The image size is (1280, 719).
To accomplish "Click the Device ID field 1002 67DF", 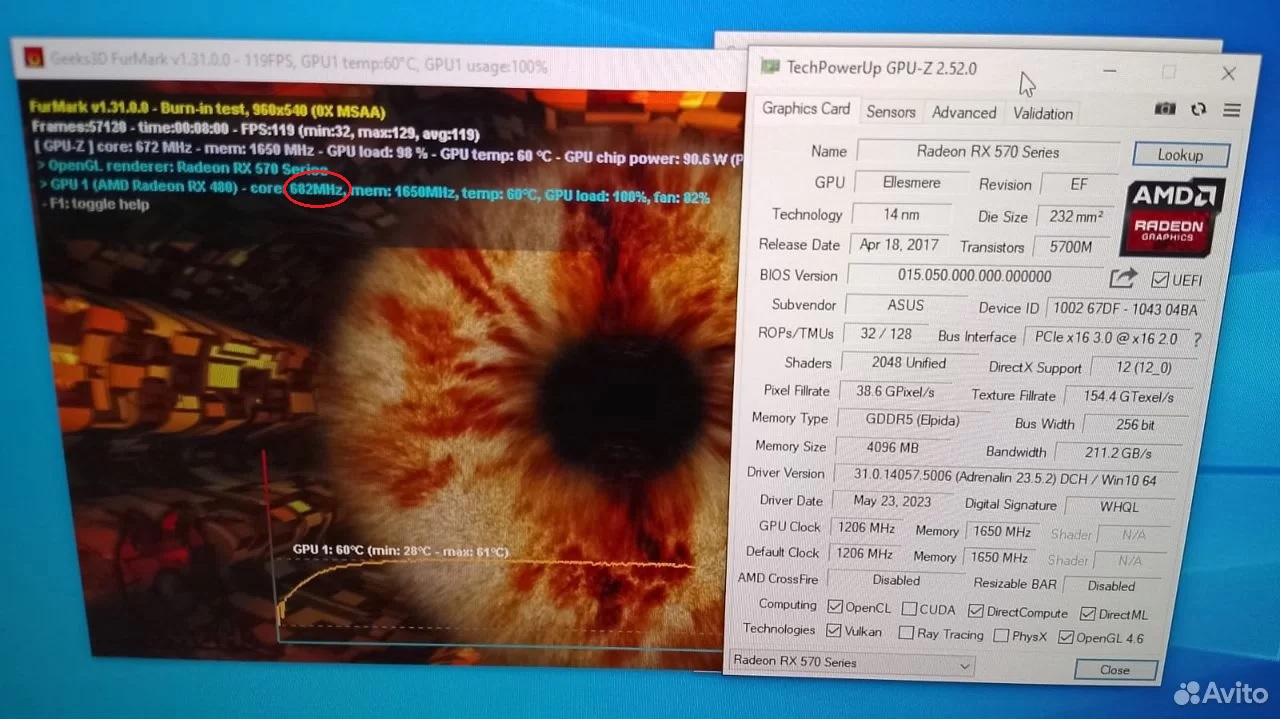I will pos(1126,309).
